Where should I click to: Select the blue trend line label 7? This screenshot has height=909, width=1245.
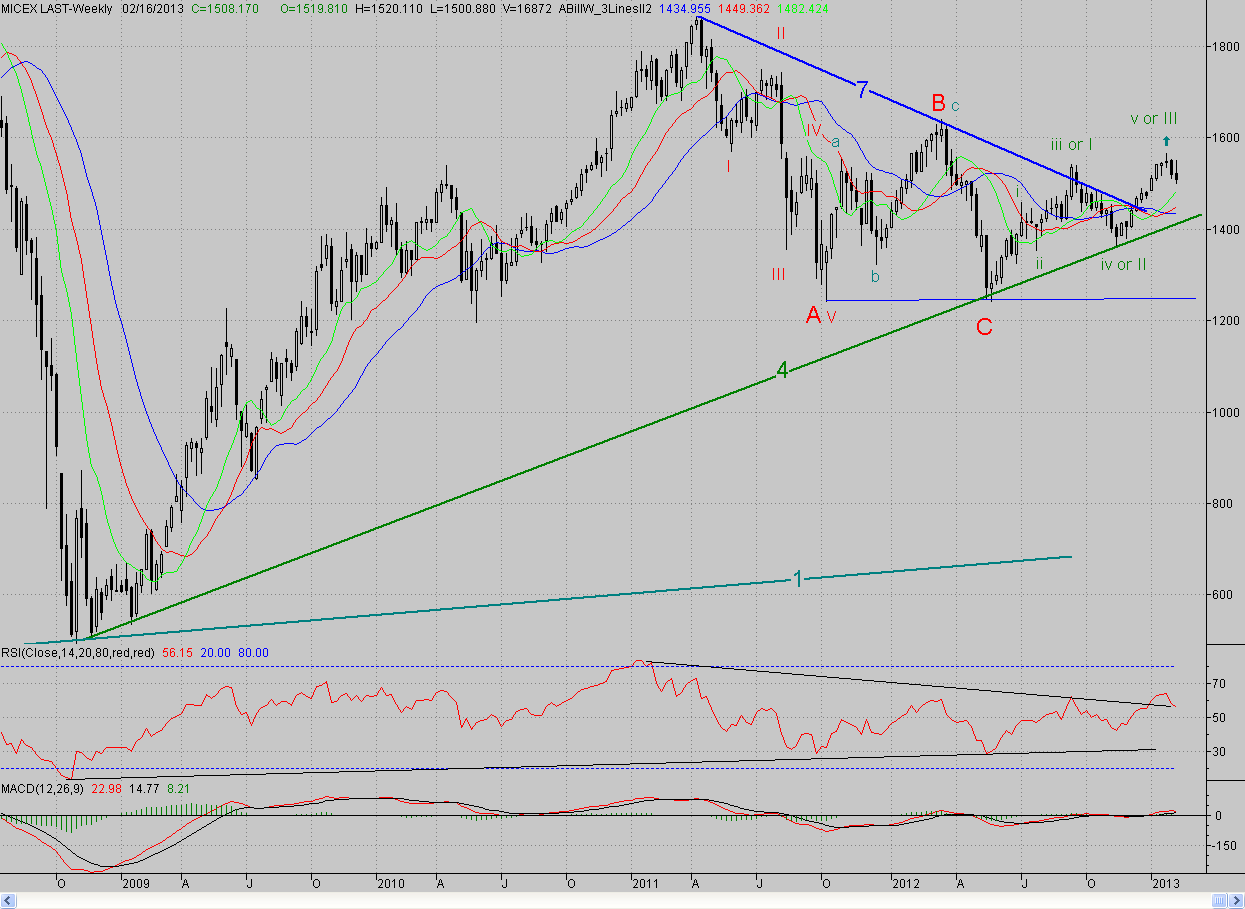click(x=862, y=89)
